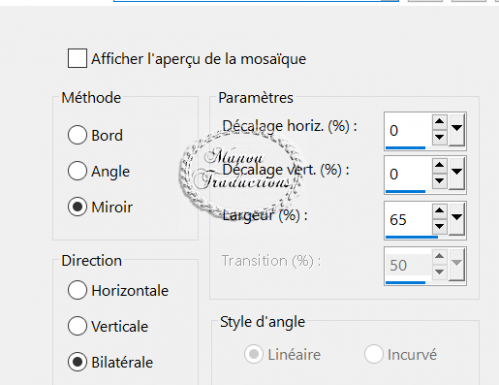Choose Bilatérale direction option
Screen dimensions: 499x385
[x=77, y=362]
